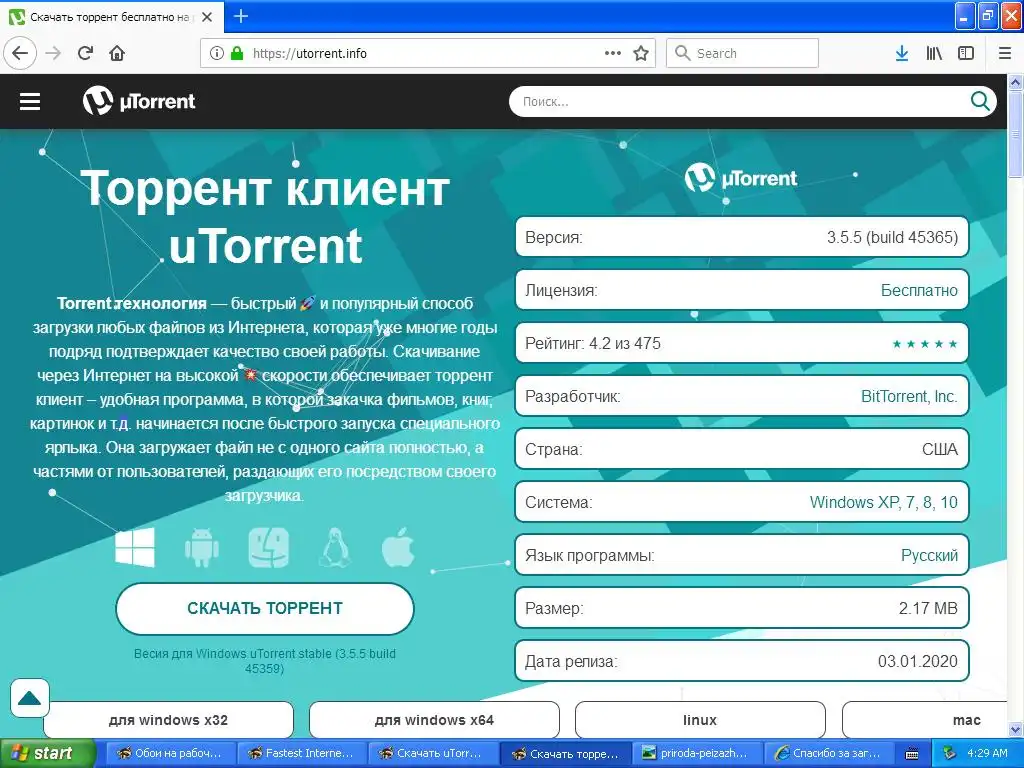The height and width of the screenshot is (768, 1024).
Task: Open page actions three-dots menu
Action: (x=613, y=53)
